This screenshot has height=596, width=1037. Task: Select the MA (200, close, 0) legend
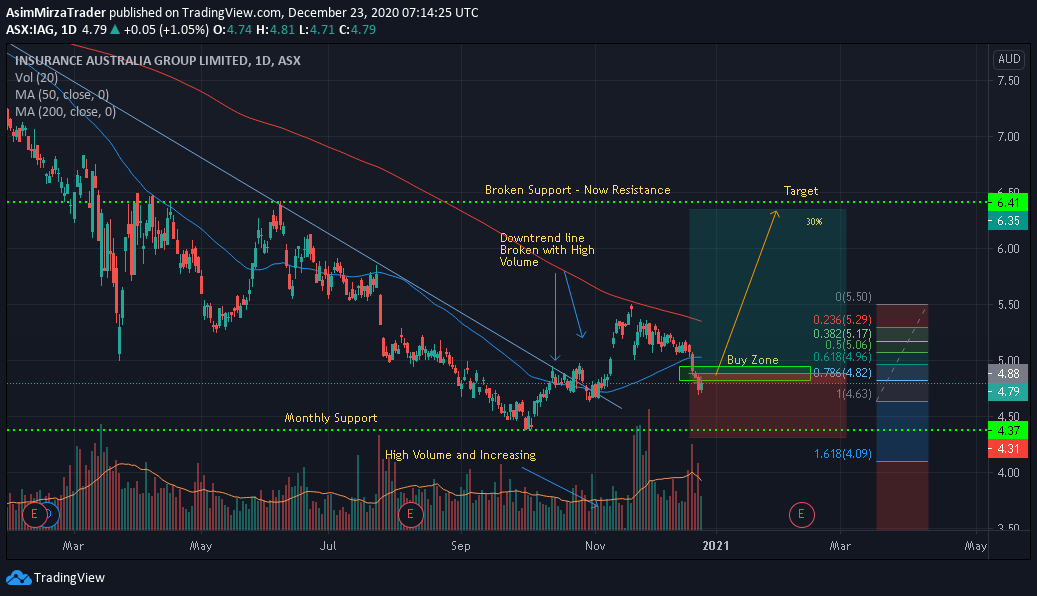tap(65, 112)
